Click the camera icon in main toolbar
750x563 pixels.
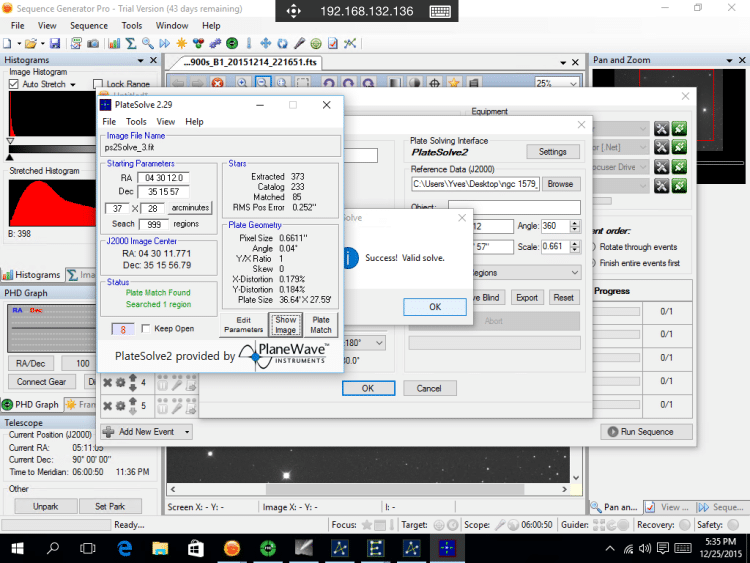tap(93, 44)
